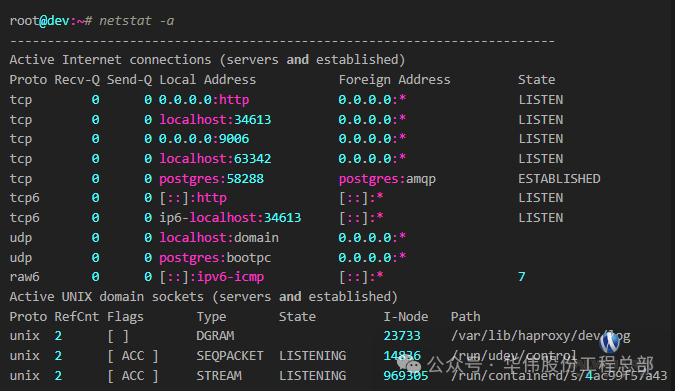Select local address 'localhost:34613'

pos(215,119)
